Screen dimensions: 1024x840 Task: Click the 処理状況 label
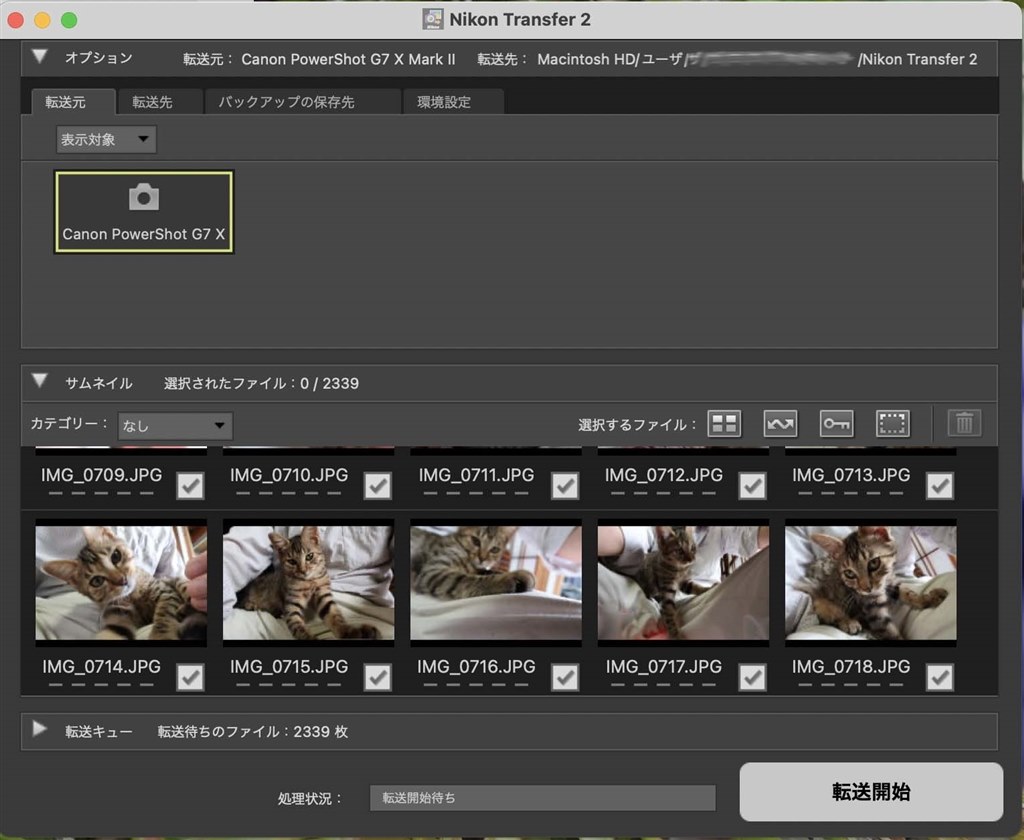tap(310, 799)
